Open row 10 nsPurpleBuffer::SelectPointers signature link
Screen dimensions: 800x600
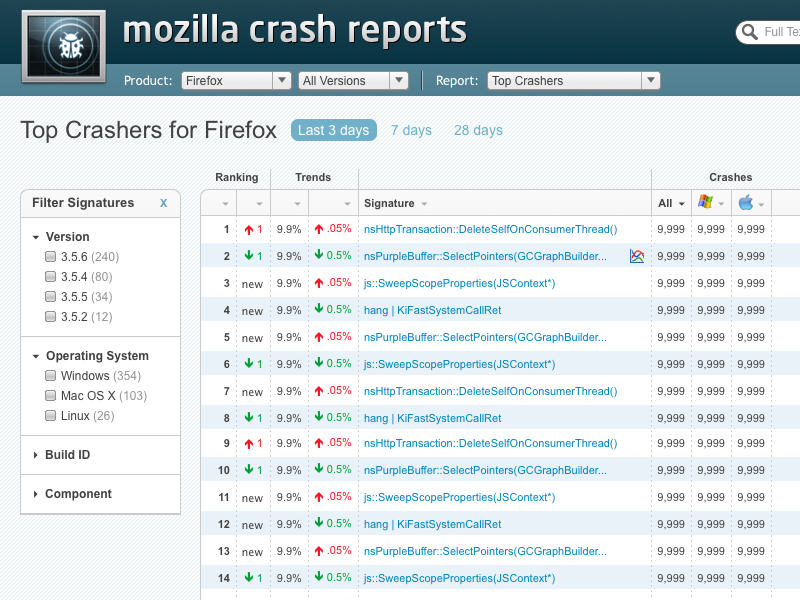click(x=485, y=470)
